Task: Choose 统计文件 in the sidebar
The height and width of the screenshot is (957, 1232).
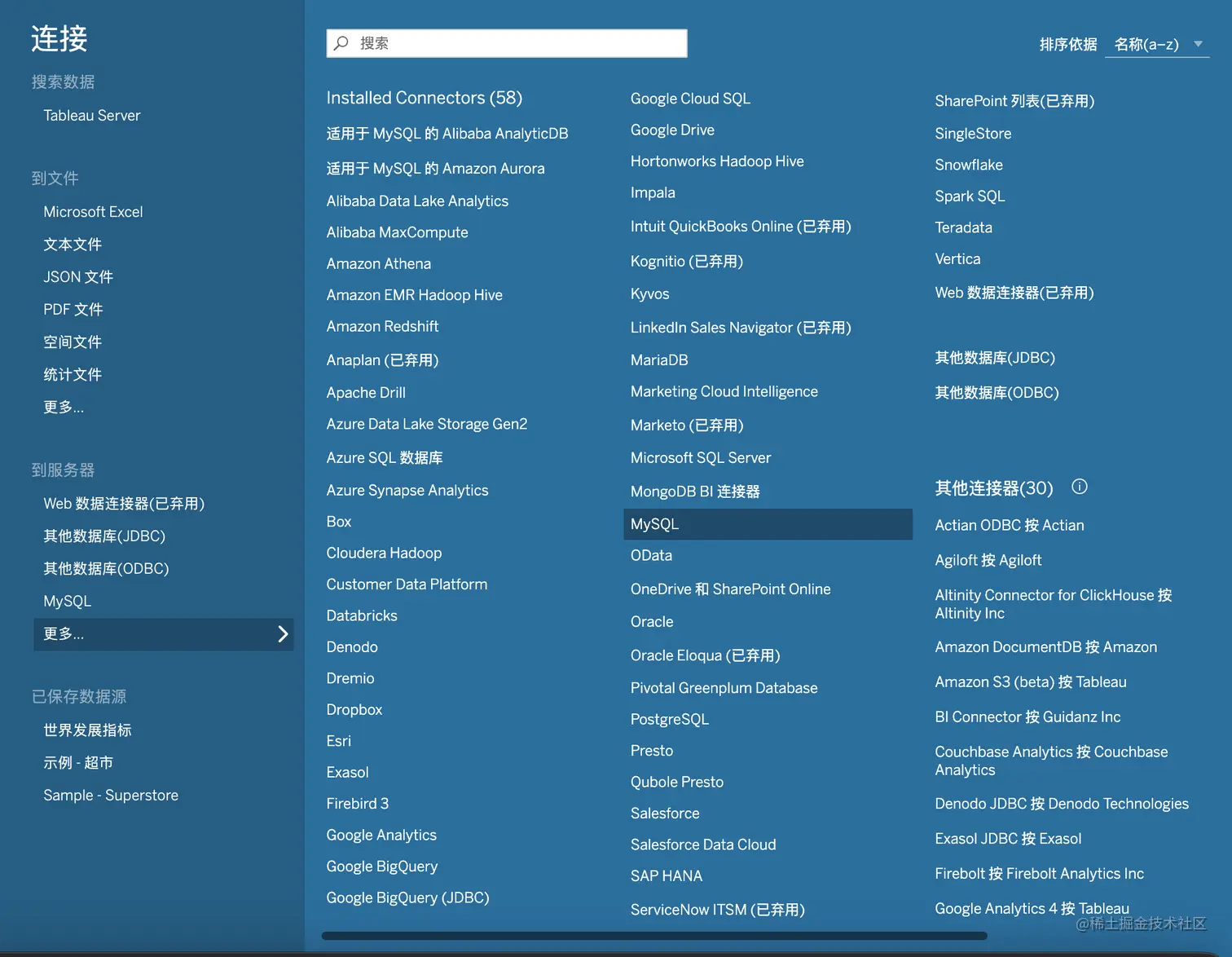Action: point(73,375)
